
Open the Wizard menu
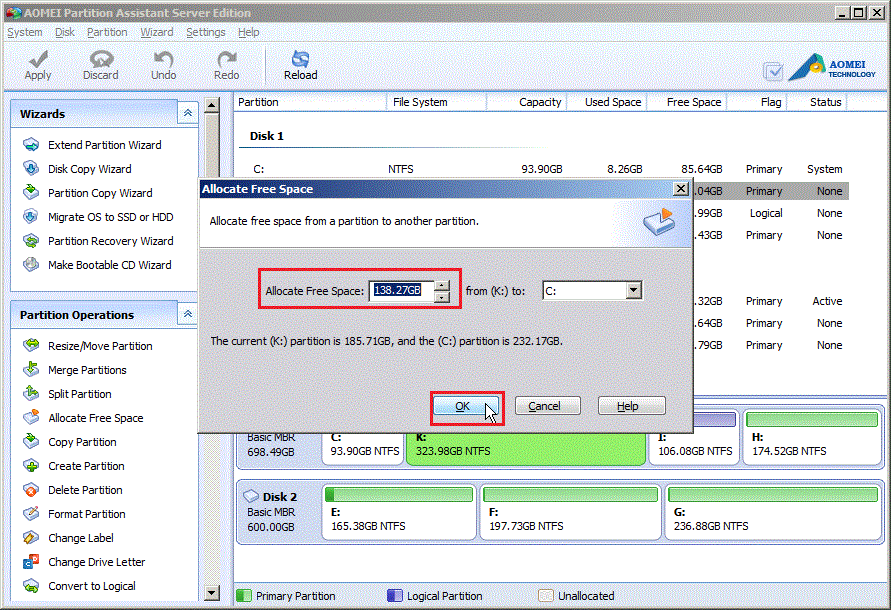(157, 32)
